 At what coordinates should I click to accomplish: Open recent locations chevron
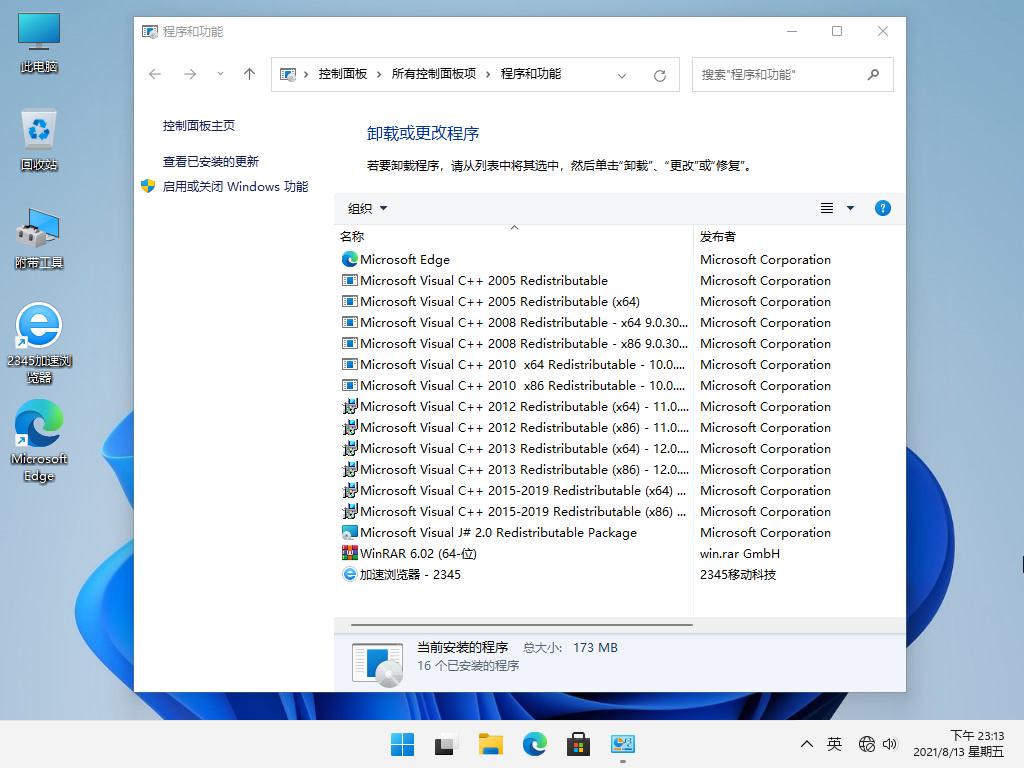point(220,74)
